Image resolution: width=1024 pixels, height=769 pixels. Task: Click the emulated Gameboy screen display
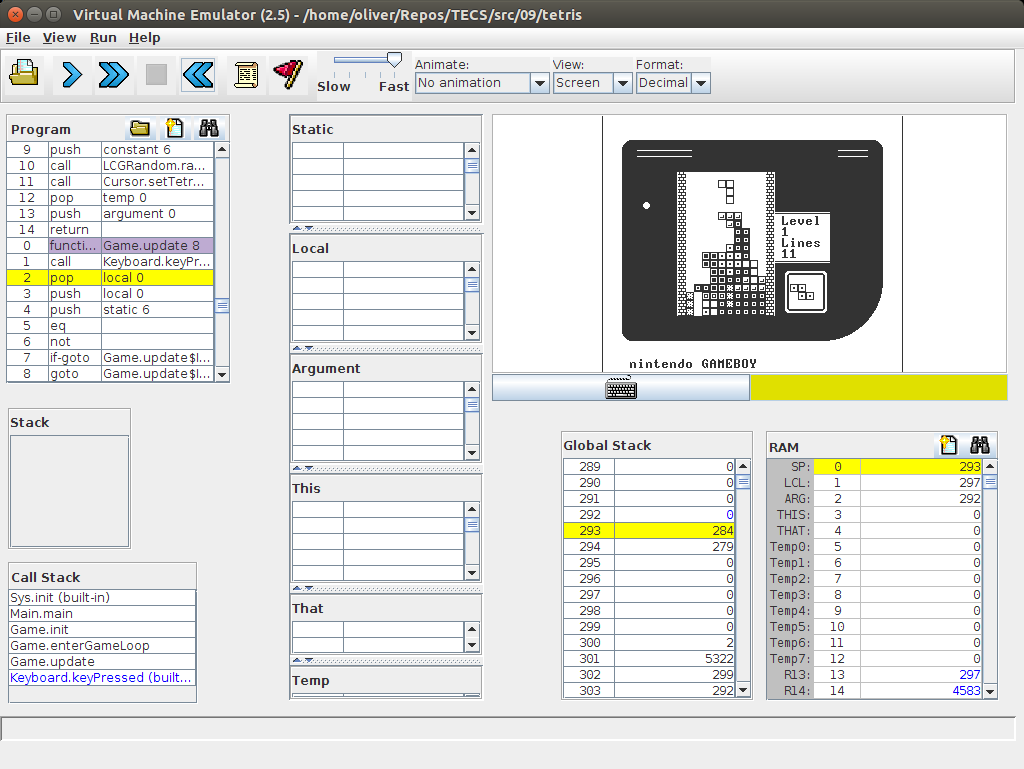pos(752,244)
